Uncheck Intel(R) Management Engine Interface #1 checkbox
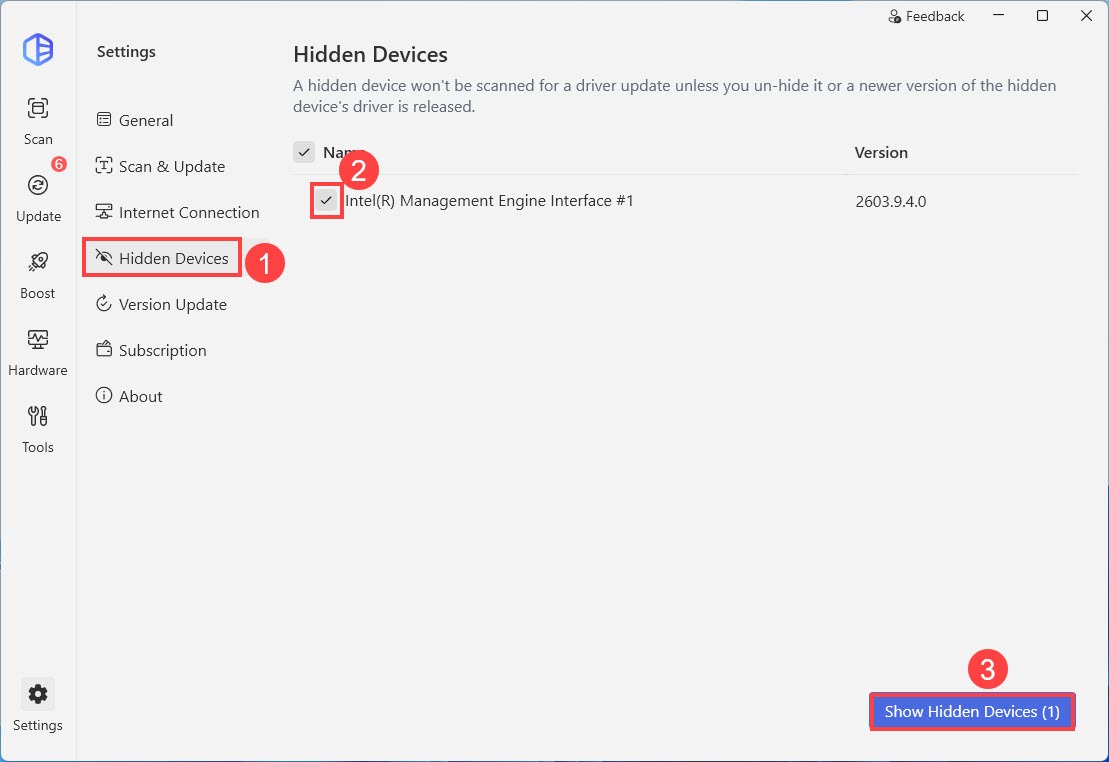 tap(326, 200)
